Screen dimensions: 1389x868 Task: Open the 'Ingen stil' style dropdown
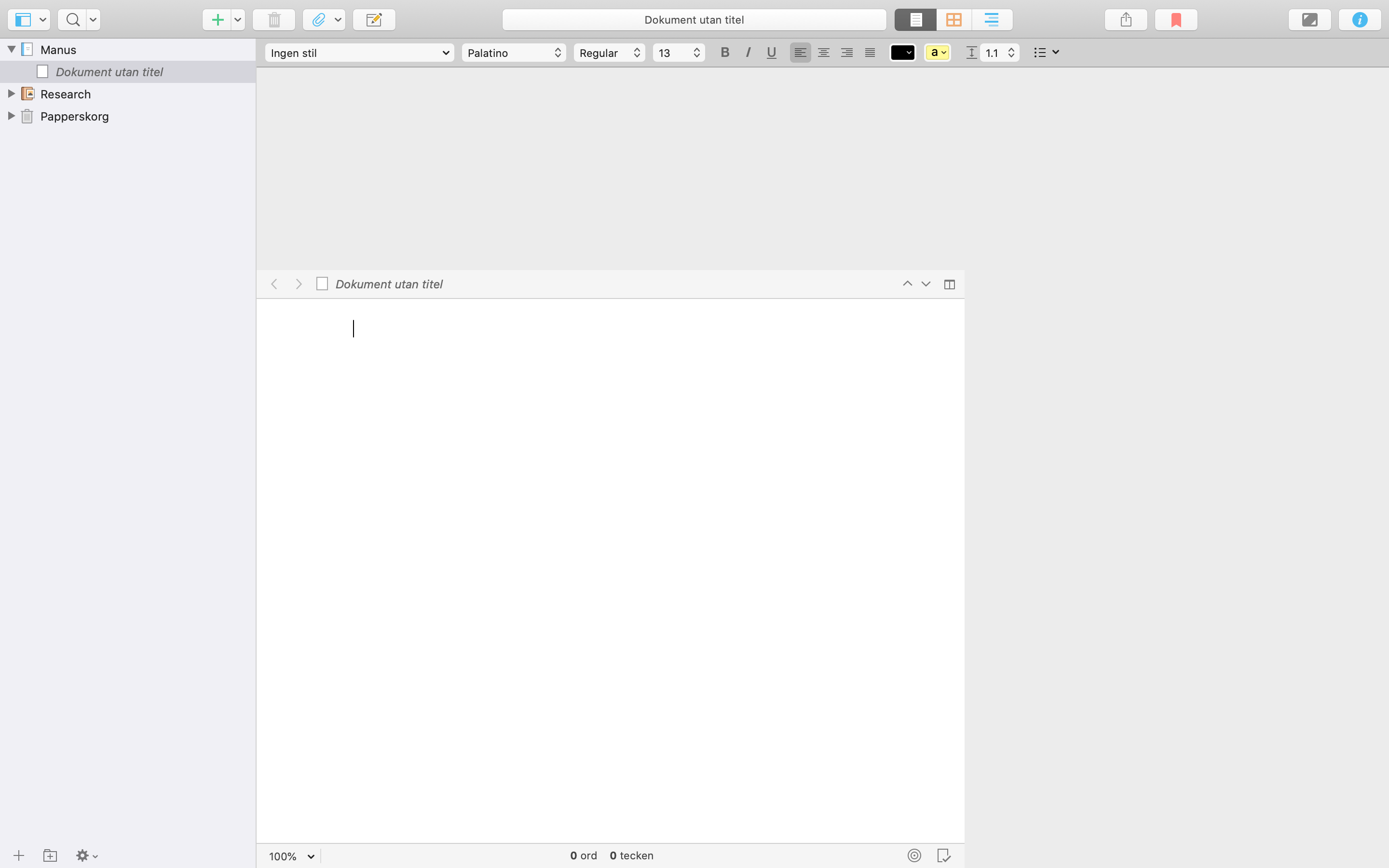pos(359,53)
